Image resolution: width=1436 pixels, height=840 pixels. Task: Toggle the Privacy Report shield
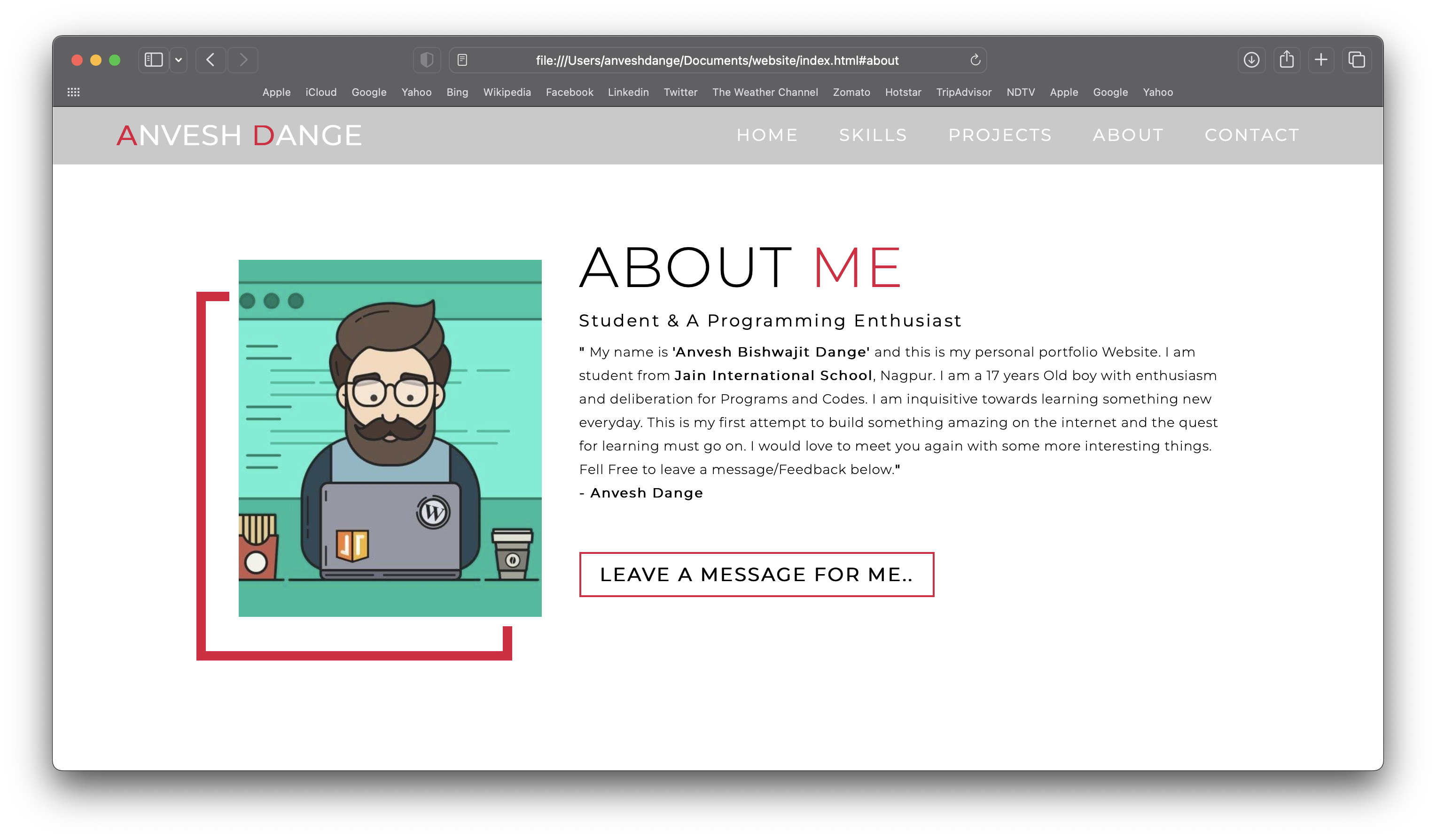427,60
